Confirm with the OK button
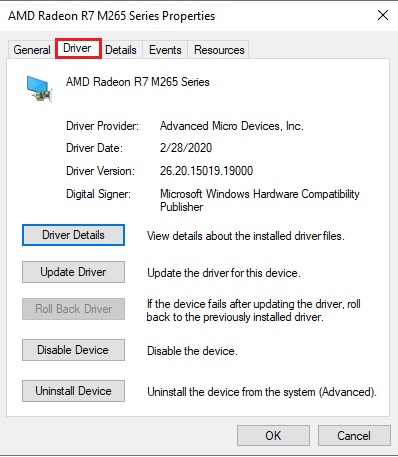 pyautogui.click(x=273, y=435)
